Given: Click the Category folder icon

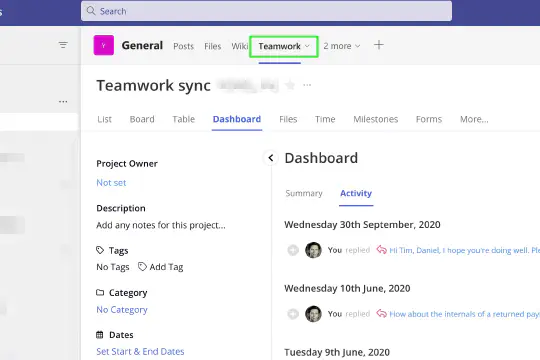Looking at the screenshot, I should [100, 292].
